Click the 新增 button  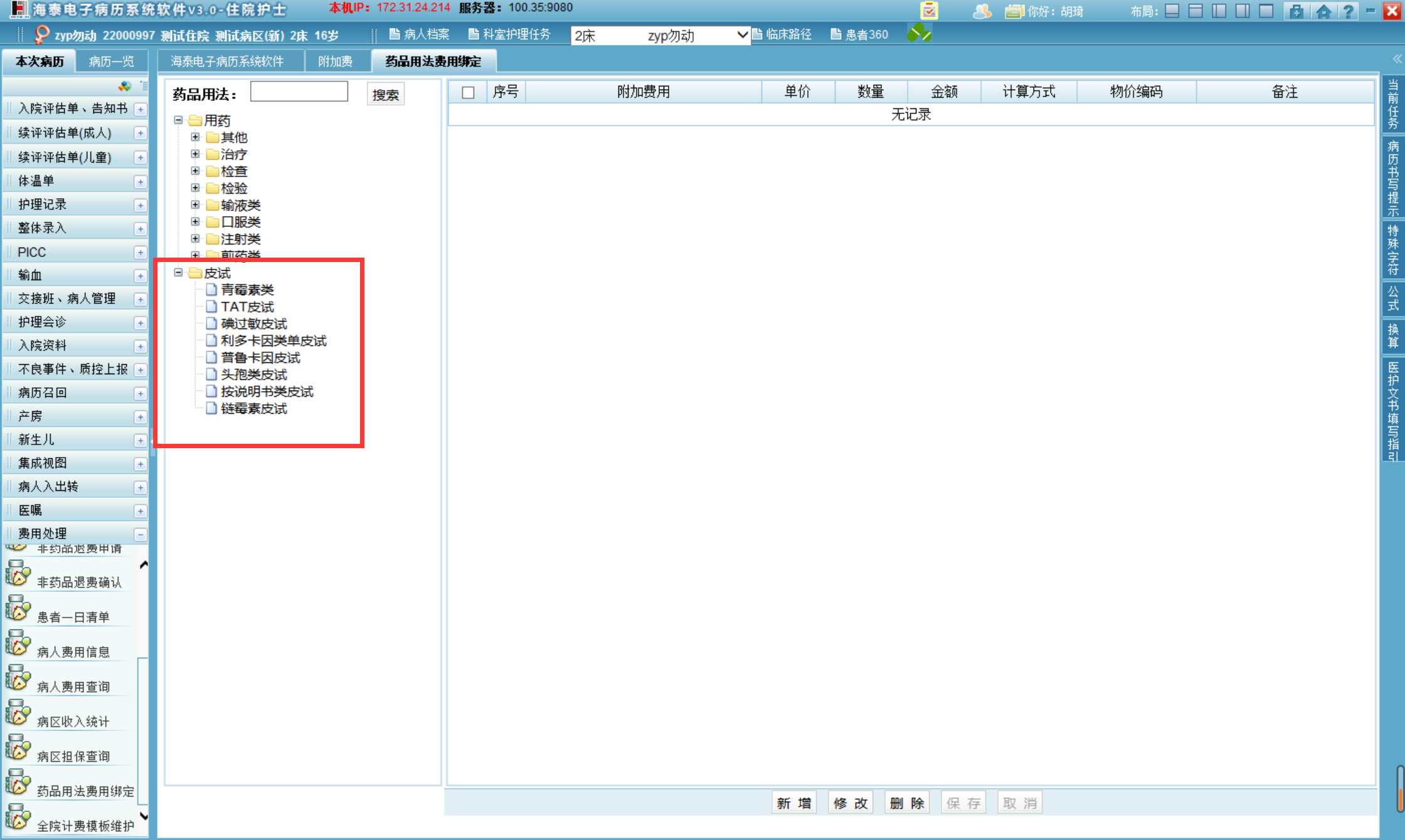click(x=793, y=803)
